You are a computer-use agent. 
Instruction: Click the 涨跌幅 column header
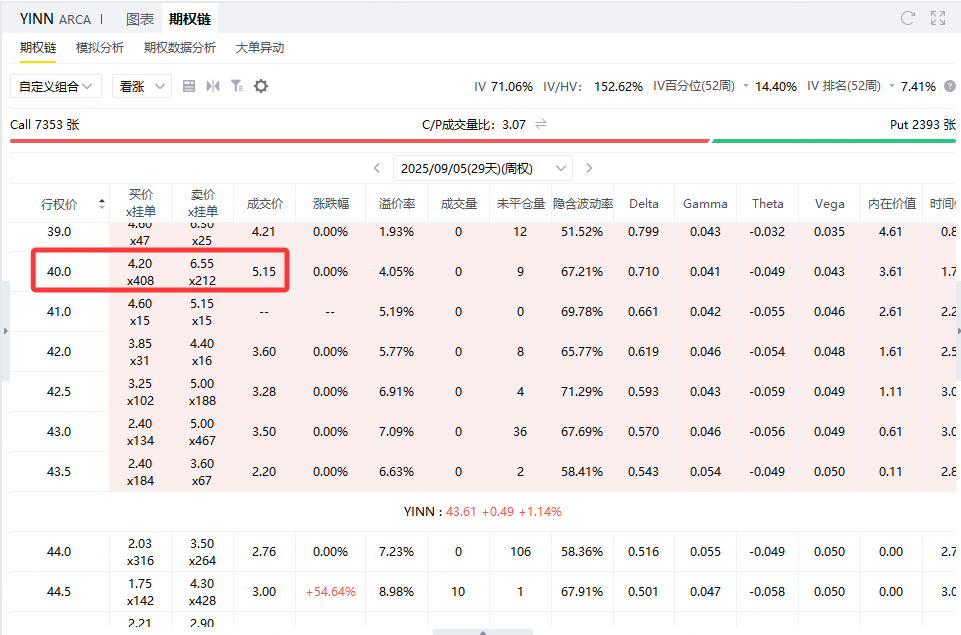tap(331, 203)
